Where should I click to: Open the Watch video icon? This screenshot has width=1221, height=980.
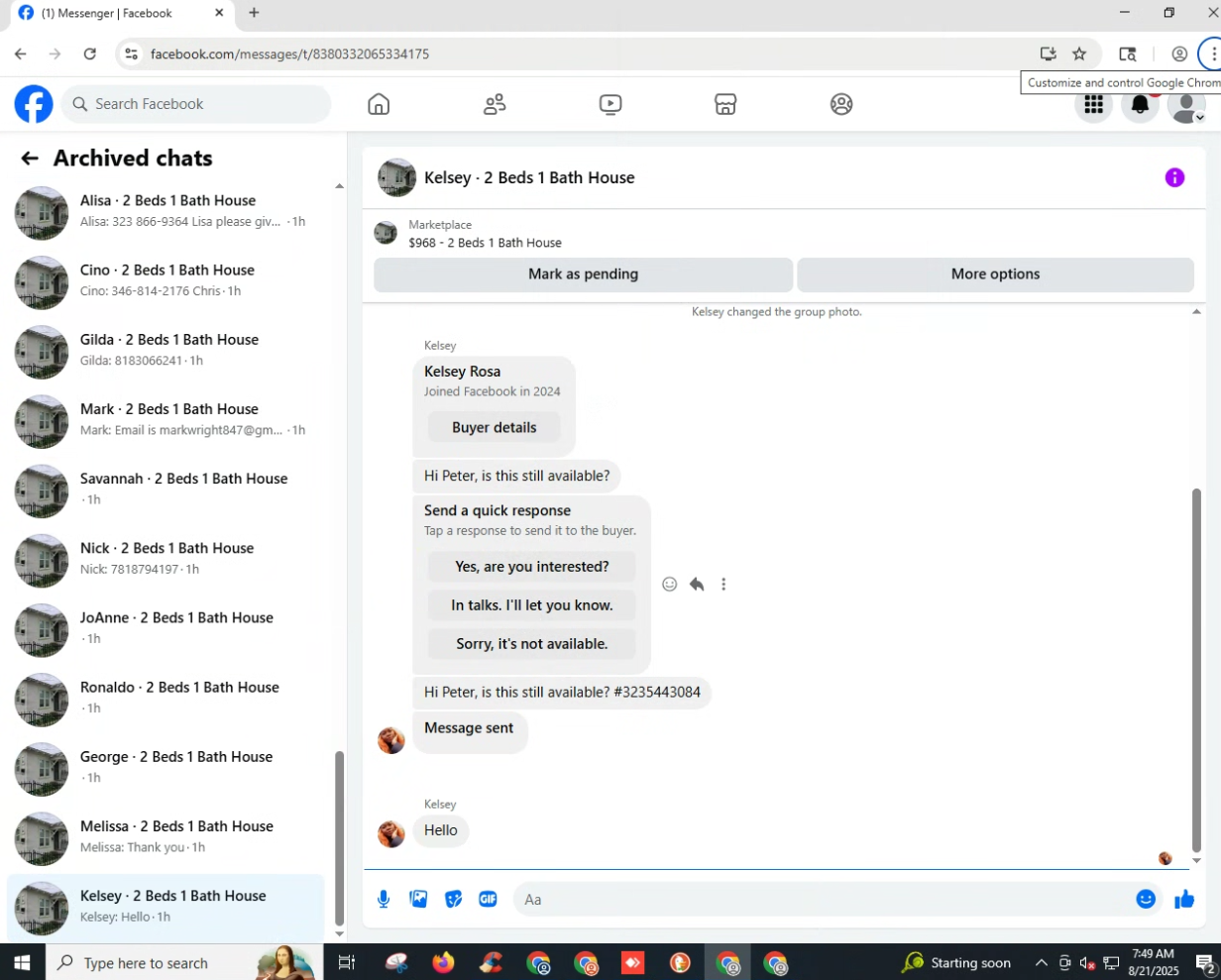pyautogui.click(x=610, y=104)
